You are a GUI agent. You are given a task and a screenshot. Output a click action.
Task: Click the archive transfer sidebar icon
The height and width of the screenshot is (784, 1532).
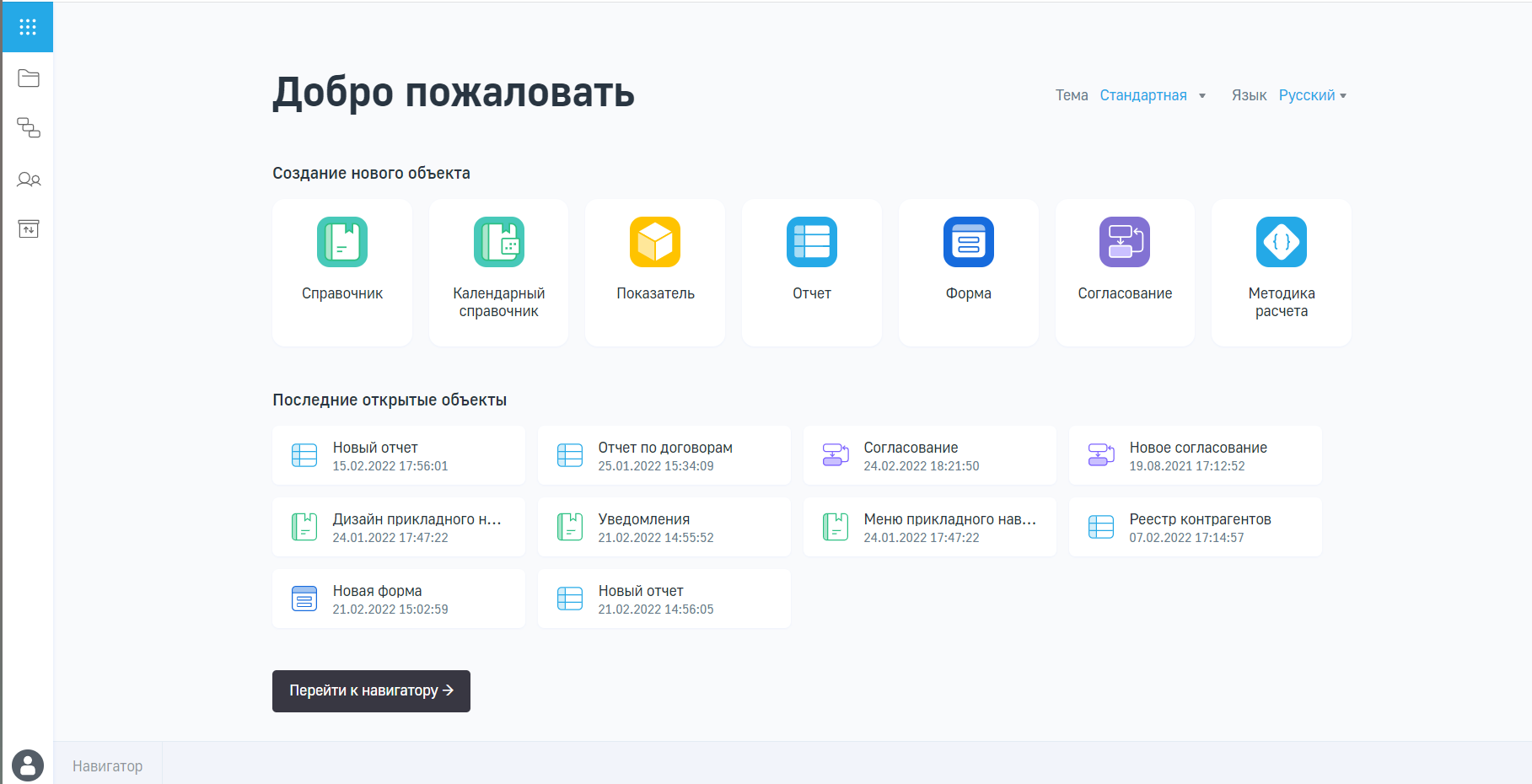point(29,229)
